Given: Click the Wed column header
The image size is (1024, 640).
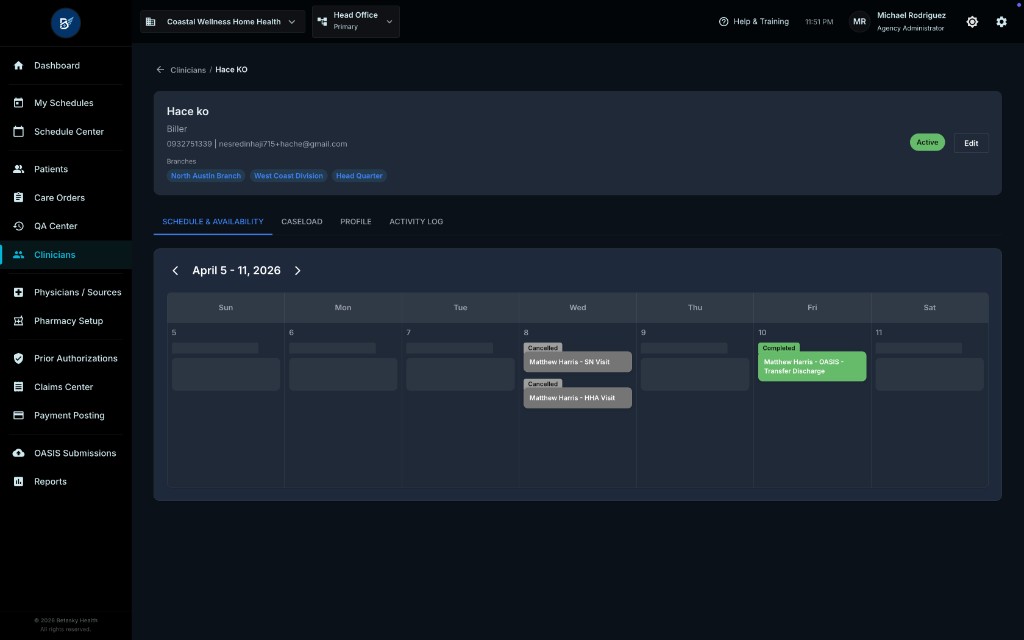Looking at the screenshot, I should [x=577, y=308].
